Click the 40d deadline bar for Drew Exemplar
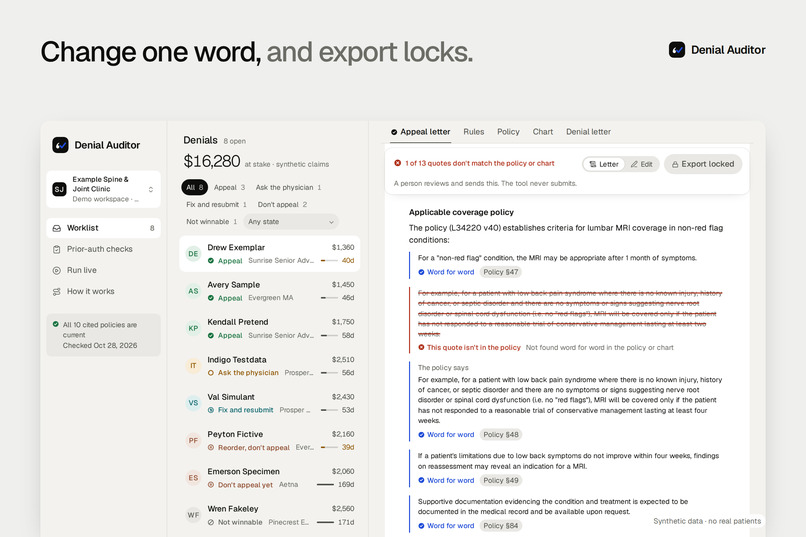The image size is (806, 537). click(329, 261)
